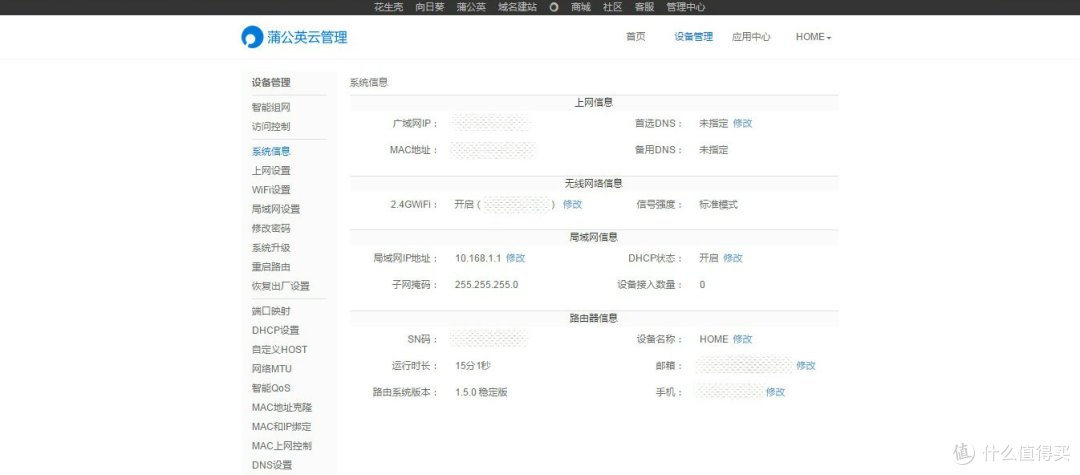
Task: Select 自定义HOST in sidebar
Action: (x=280, y=350)
